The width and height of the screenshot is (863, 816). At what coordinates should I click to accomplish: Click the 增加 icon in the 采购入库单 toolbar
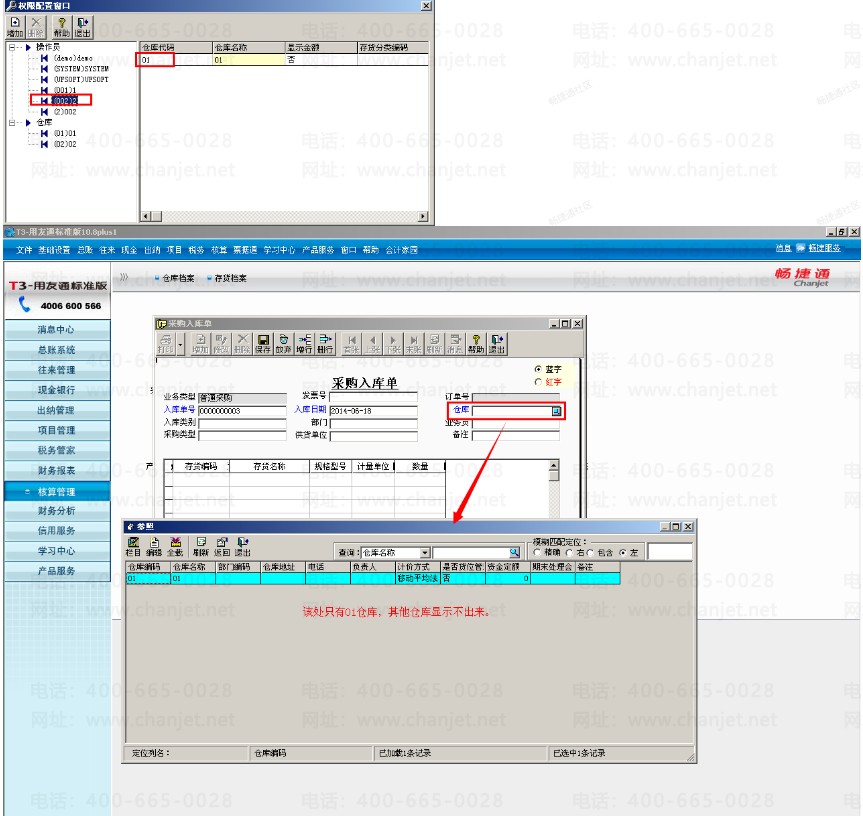200,343
